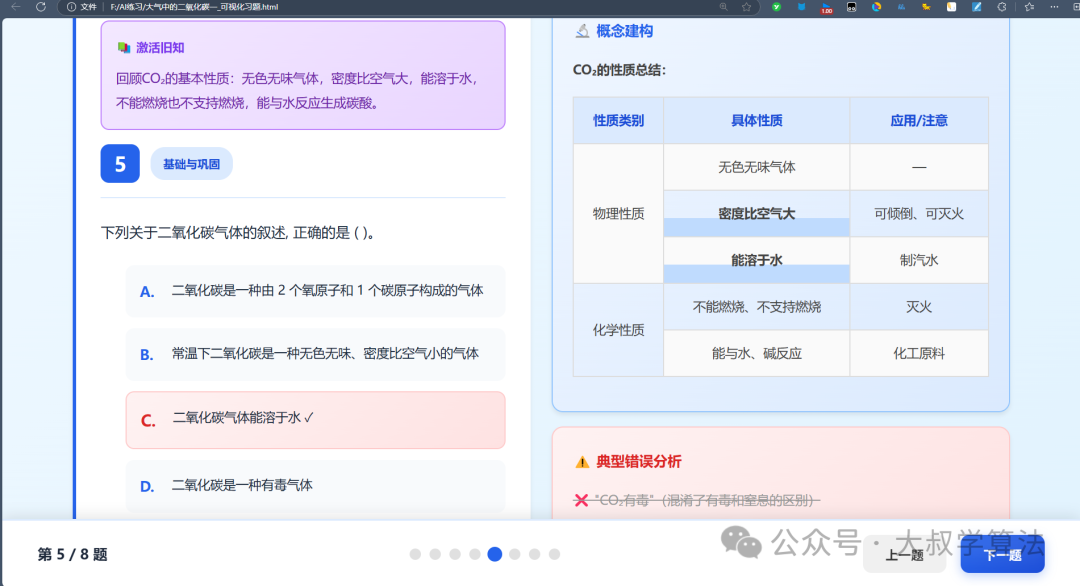Click the seventh pagination dot
Screen dimensions: 1080x586
[535, 553]
